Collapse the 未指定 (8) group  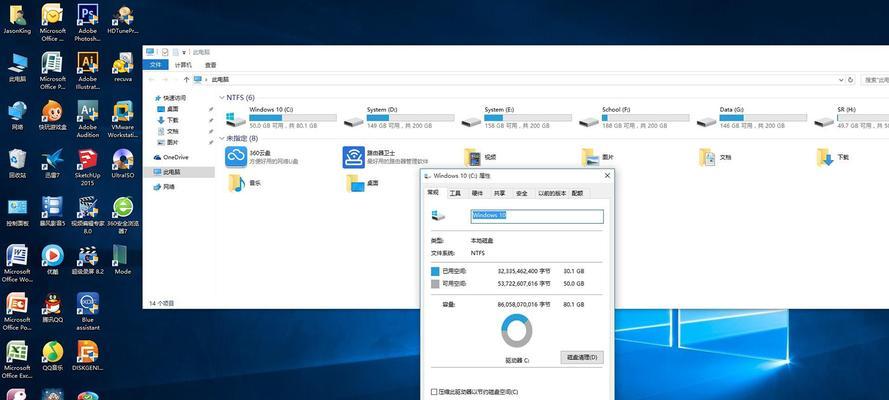pos(222,138)
